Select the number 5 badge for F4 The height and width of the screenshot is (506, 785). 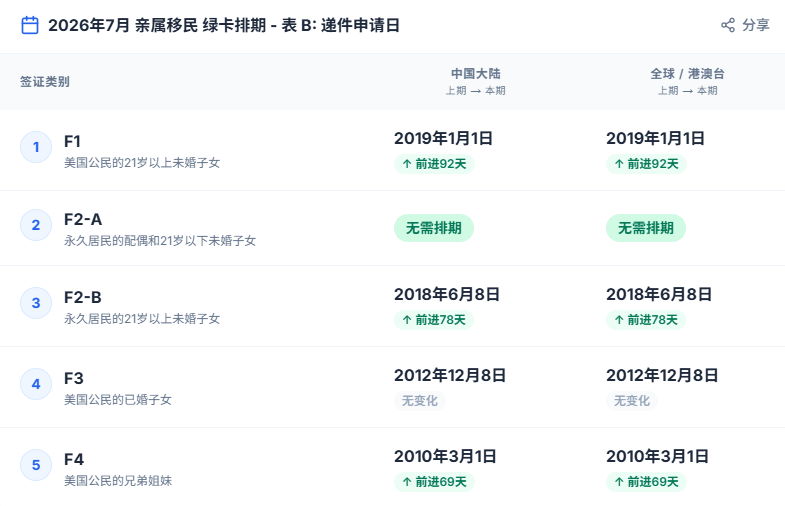pyautogui.click(x=36, y=465)
